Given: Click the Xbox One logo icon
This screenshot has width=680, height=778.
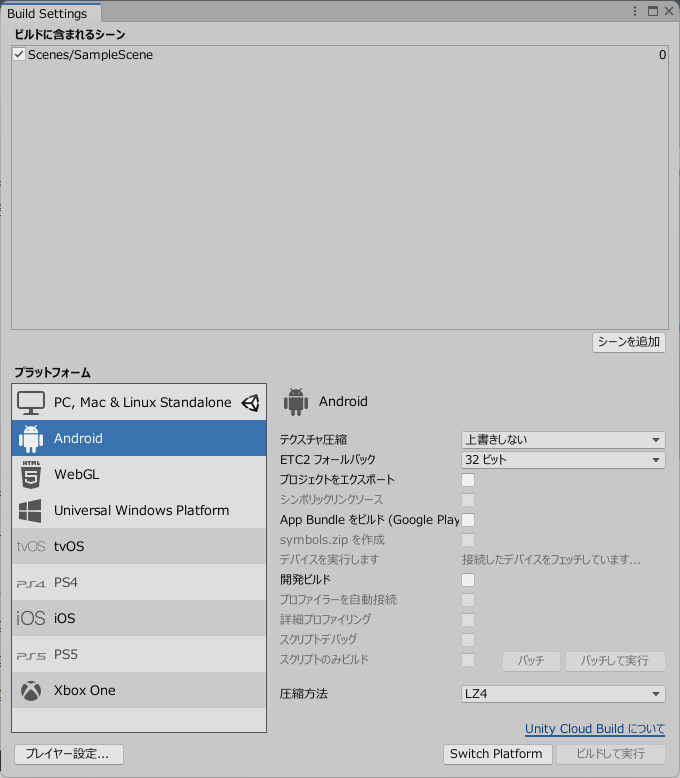Looking at the screenshot, I should click(31, 691).
